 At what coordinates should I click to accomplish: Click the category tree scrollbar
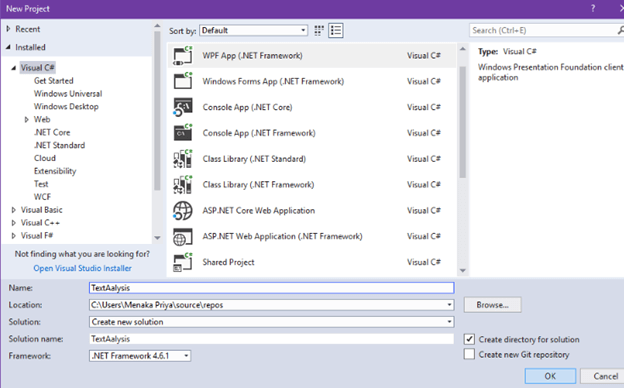click(x=157, y=111)
